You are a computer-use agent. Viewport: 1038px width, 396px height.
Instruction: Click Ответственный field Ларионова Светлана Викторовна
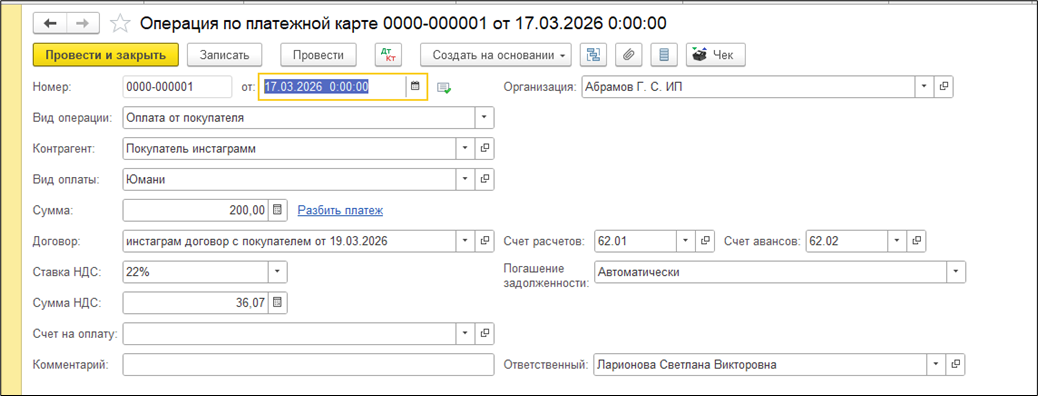(x=761, y=364)
